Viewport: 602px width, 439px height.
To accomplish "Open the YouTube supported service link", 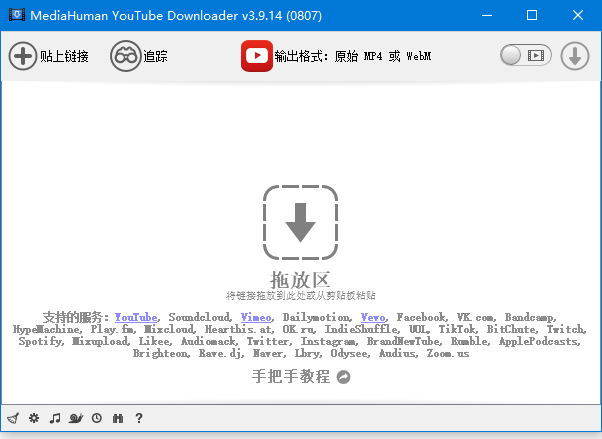I will coord(136,317).
